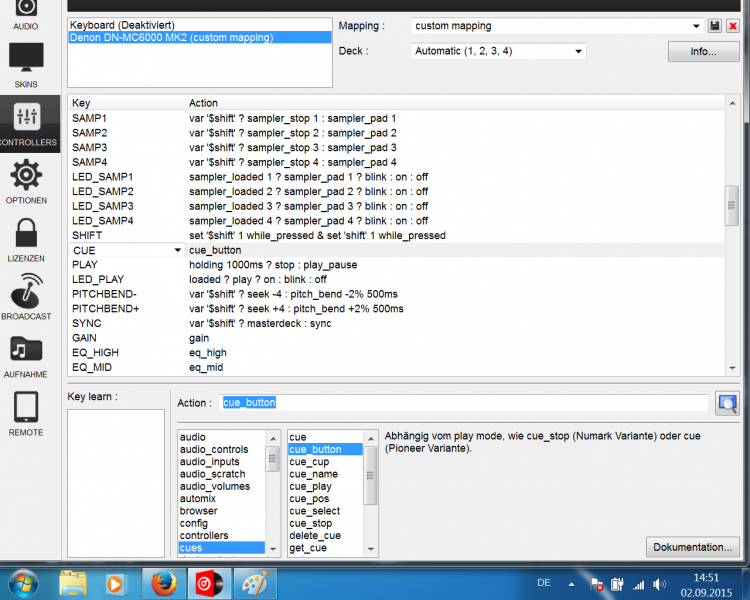Open the CUE key dropdown arrow

[x=178, y=250]
